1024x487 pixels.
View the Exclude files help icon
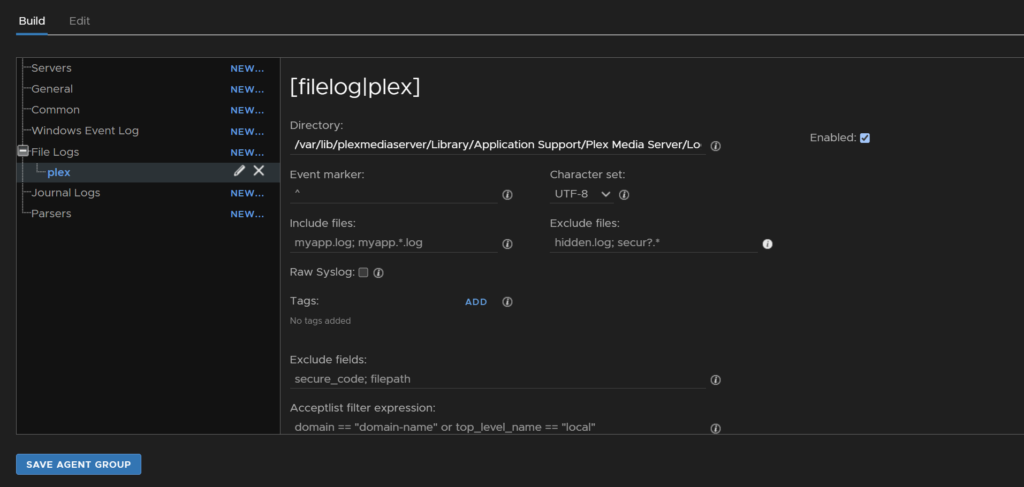(x=767, y=244)
